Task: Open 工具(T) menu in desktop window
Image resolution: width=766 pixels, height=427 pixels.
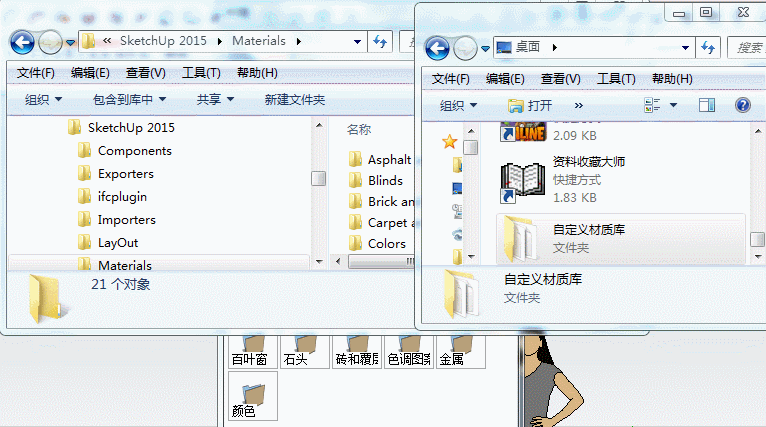Action: tap(616, 79)
